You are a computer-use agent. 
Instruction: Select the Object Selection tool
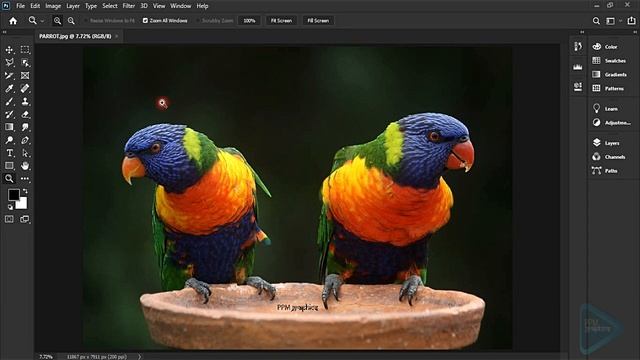point(25,62)
